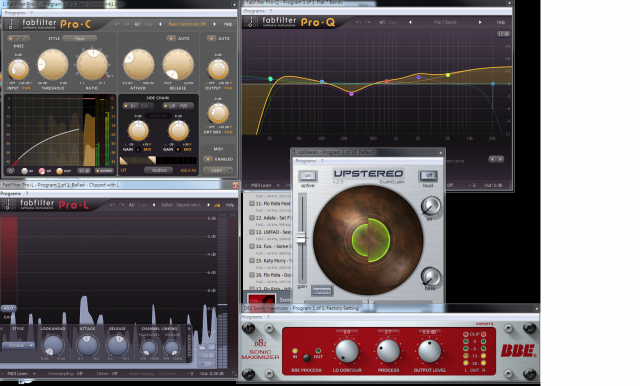The image size is (640, 386).
Task: Click UpStereo stereo width sphere
Action: point(368,240)
